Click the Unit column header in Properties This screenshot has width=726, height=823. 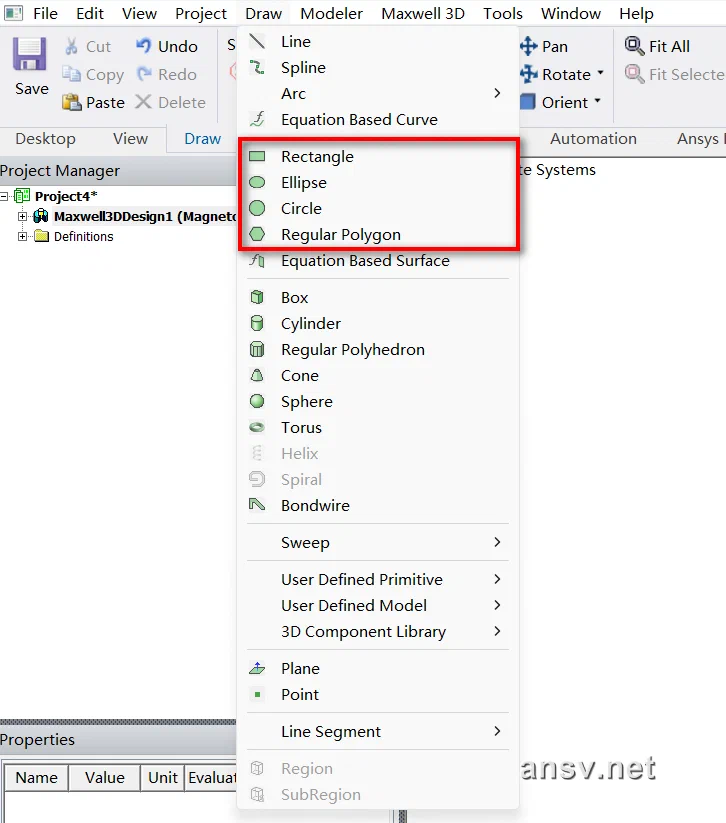(163, 777)
